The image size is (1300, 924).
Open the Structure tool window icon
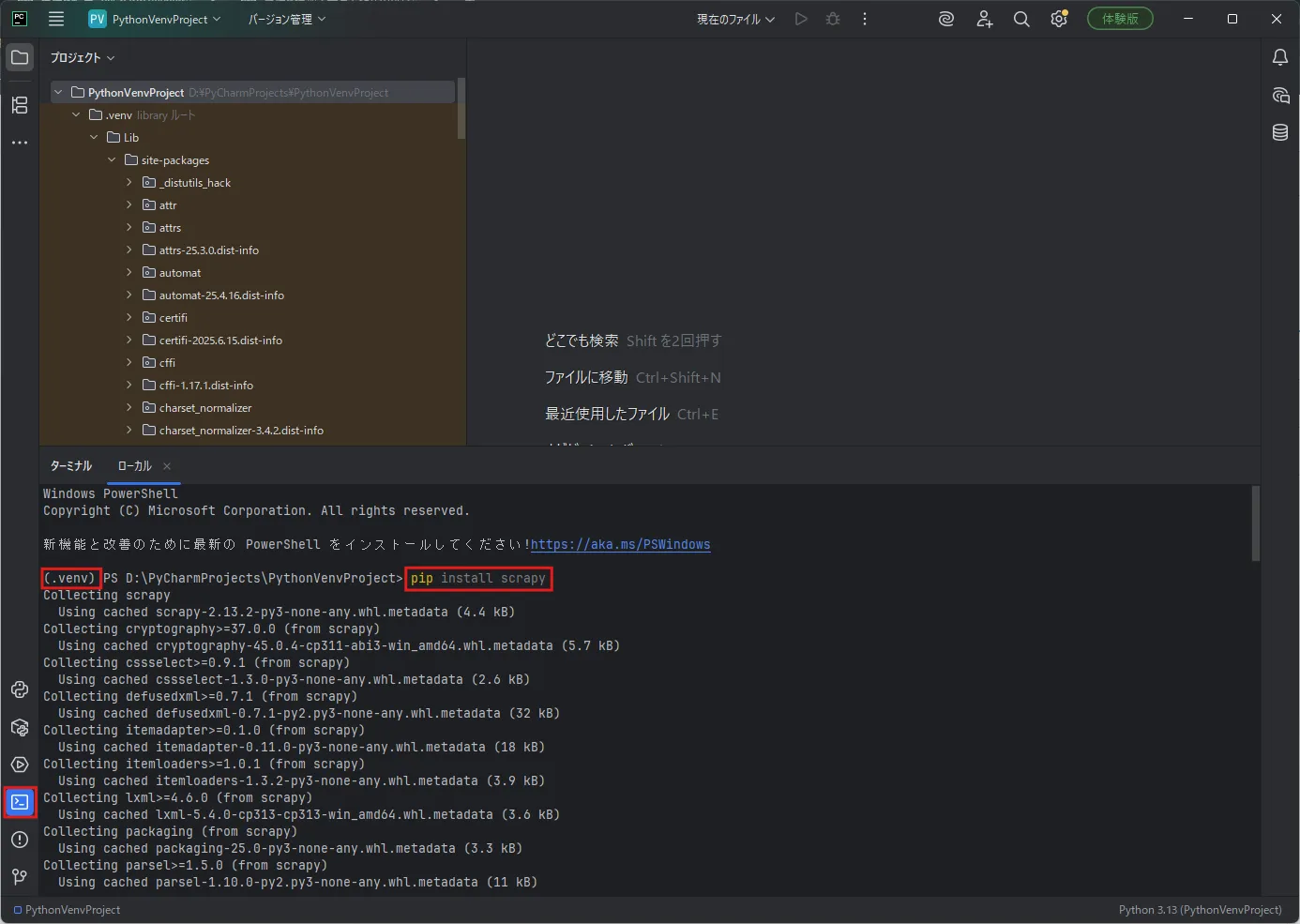tap(20, 105)
